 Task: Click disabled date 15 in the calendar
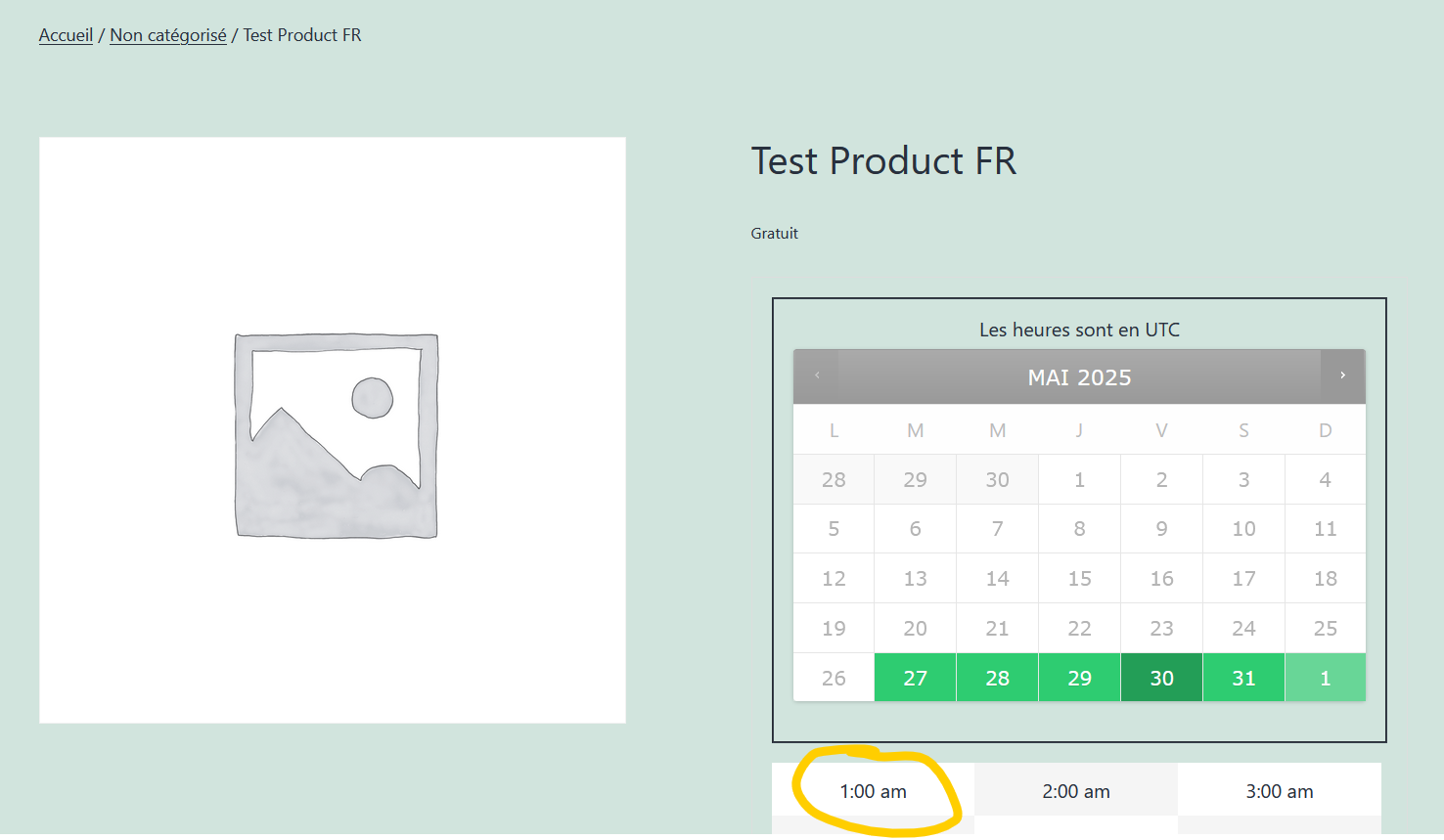(1079, 578)
